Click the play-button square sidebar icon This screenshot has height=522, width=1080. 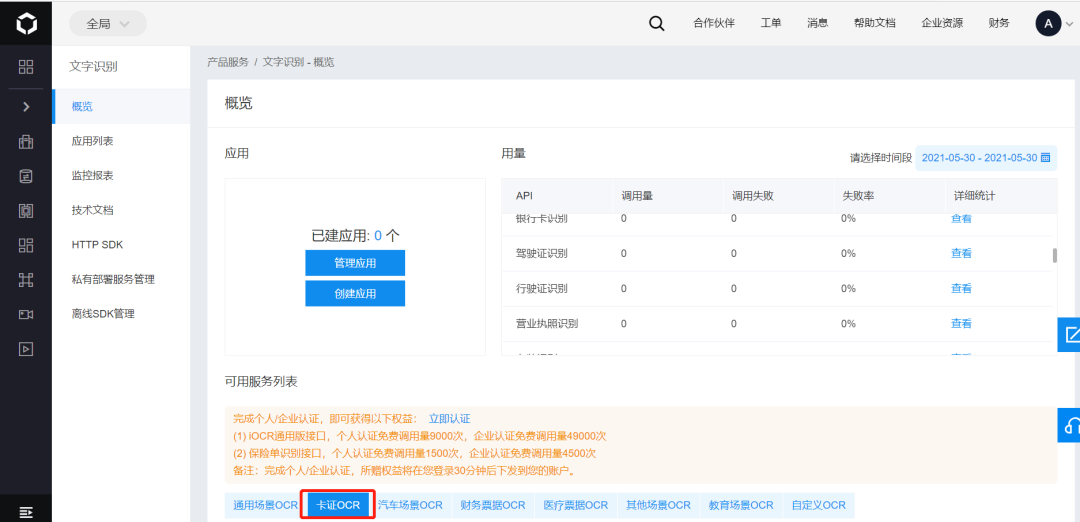(x=25, y=348)
